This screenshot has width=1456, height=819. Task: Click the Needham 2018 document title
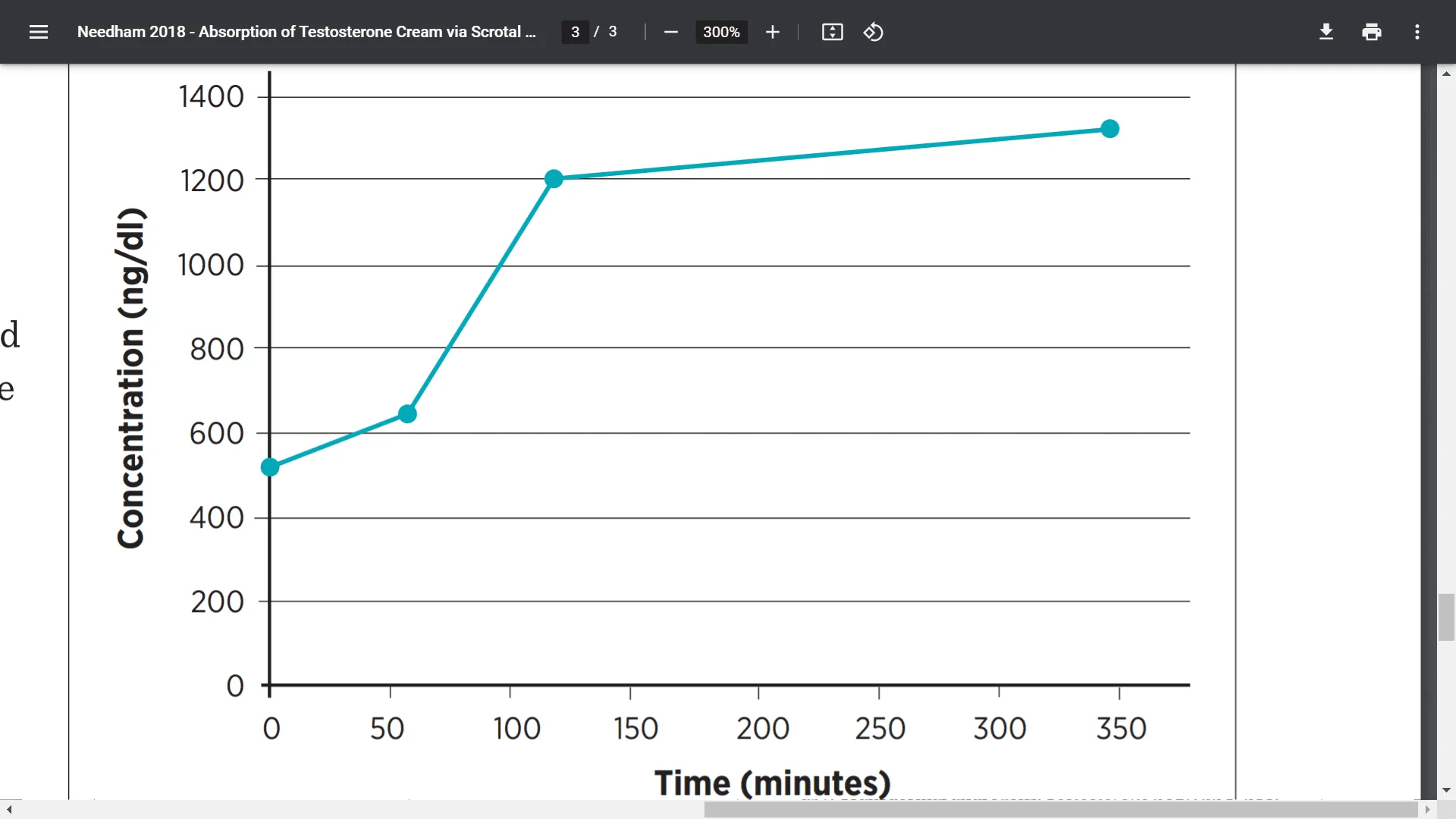coord(306,32)
